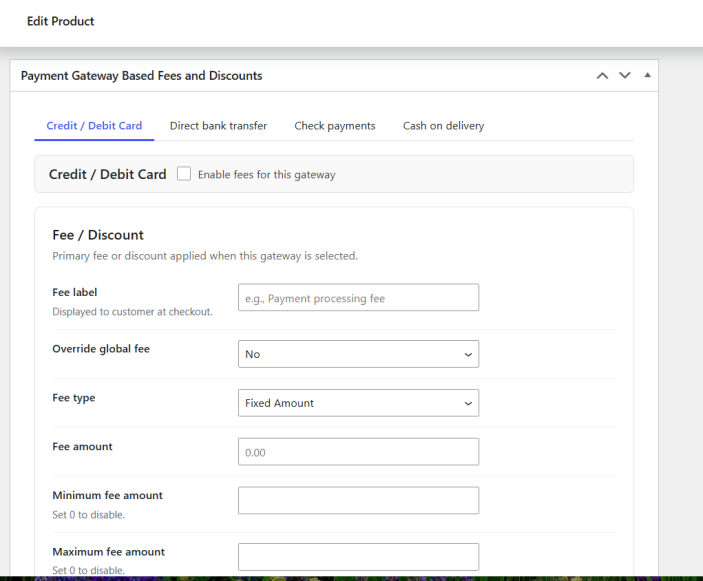703x581 pixels.
Task: Click 'Enable fees for this gateway' label
Action: 267,175
